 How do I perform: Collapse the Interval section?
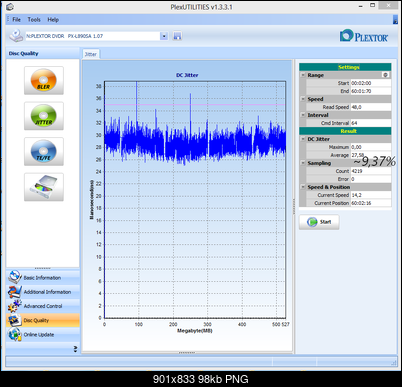[303, 115]
